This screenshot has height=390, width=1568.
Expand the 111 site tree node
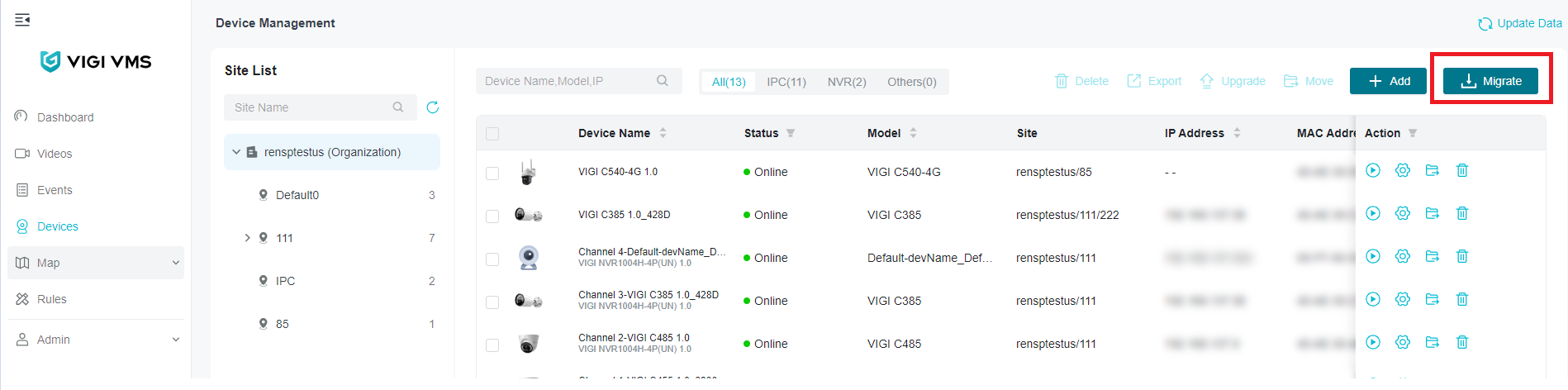(x=247, y=238)
